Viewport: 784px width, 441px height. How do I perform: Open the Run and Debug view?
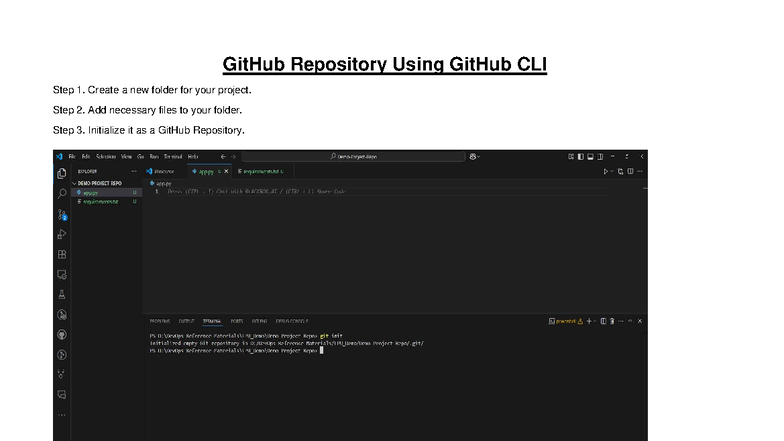[62, 234]
